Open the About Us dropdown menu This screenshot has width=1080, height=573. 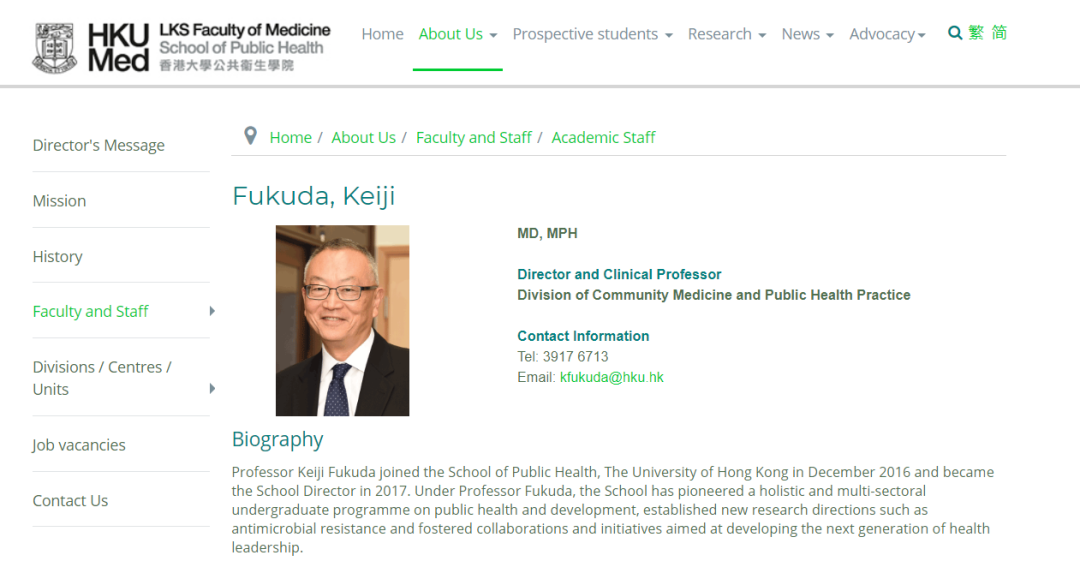click(457, 34)
